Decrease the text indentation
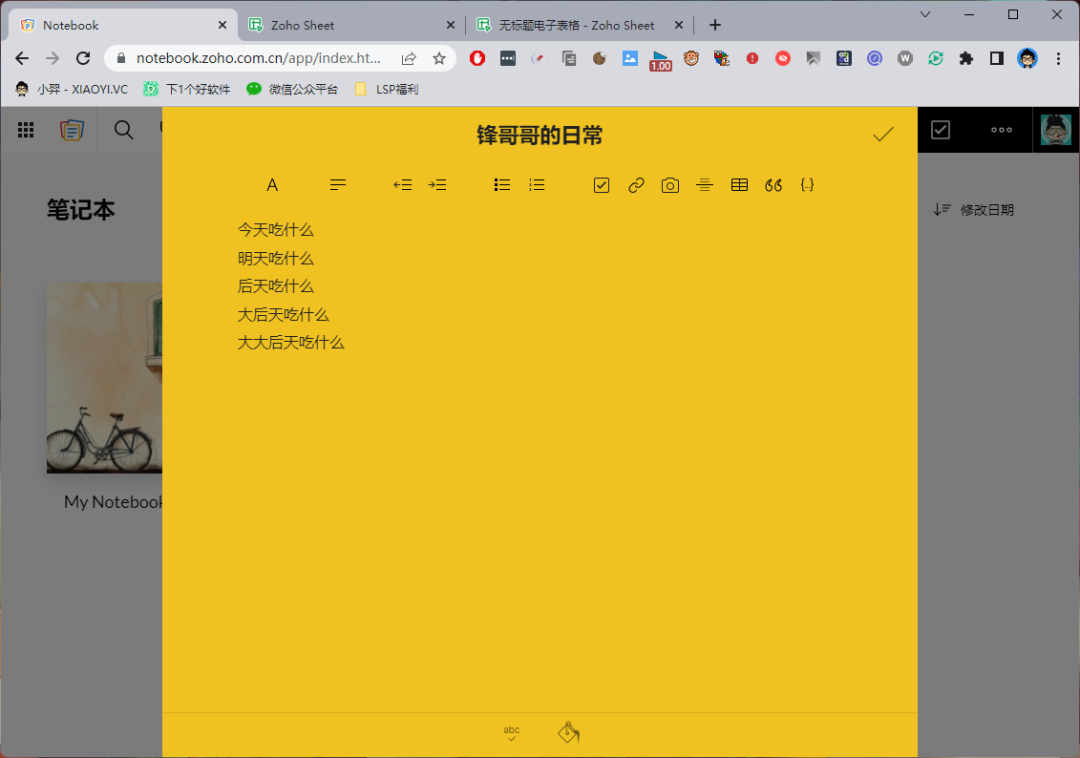Screen dimensions: 1080x758 pyautogui.click(x=403, y=184)
